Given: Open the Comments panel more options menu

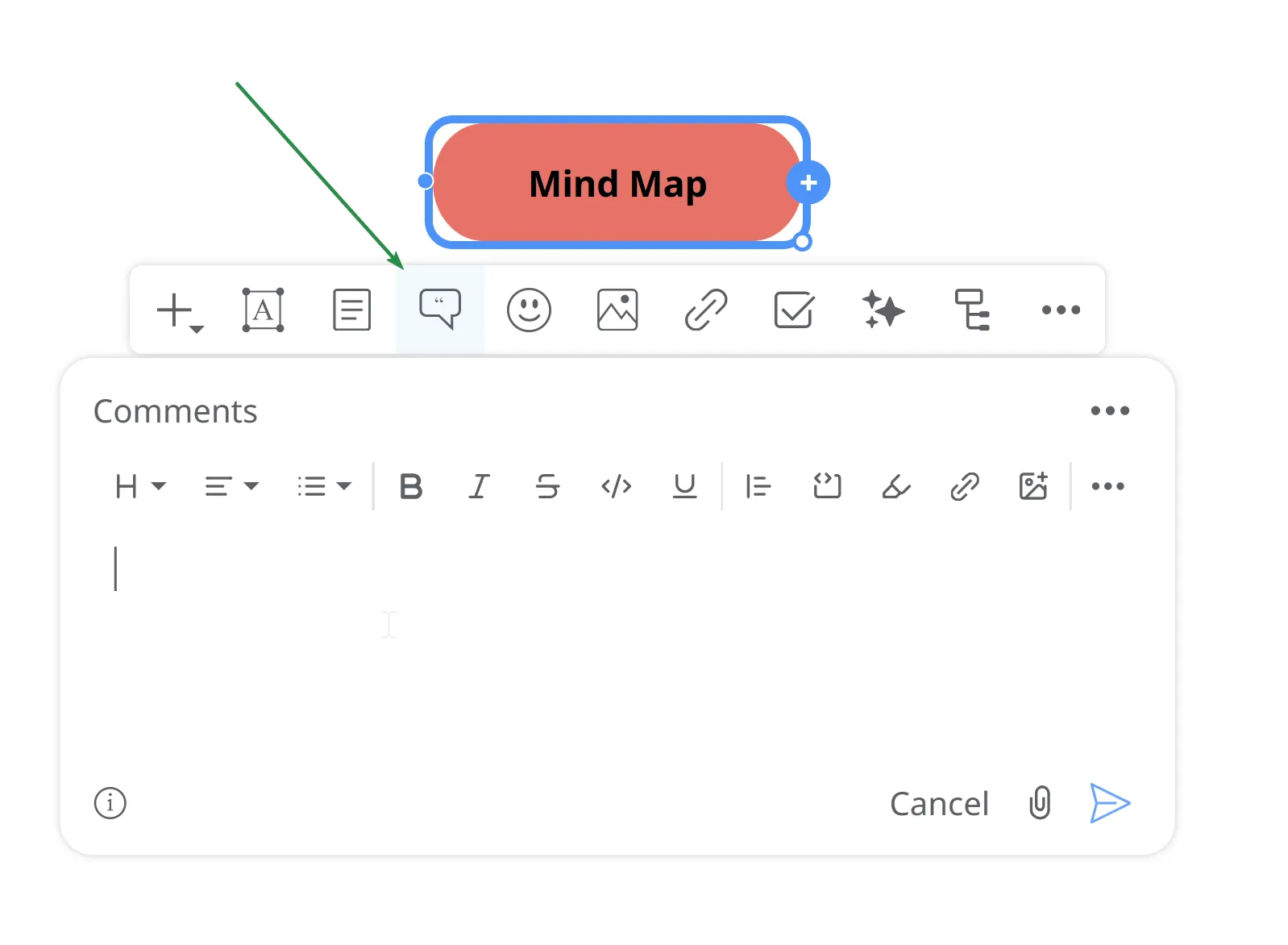Looking at the screenshot, I should point(1110,411).
